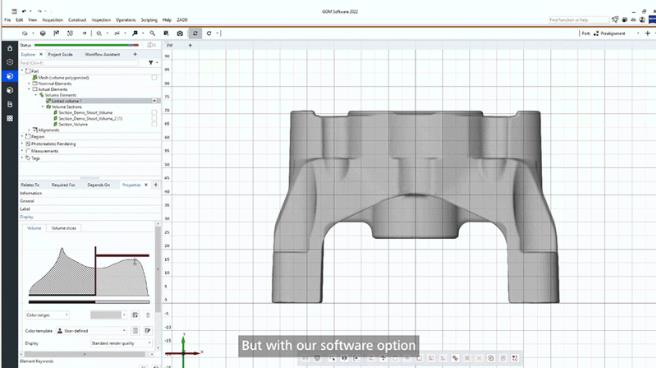Click the Find function or help search field
Screen dimensions: 656x373
[579, 20]
